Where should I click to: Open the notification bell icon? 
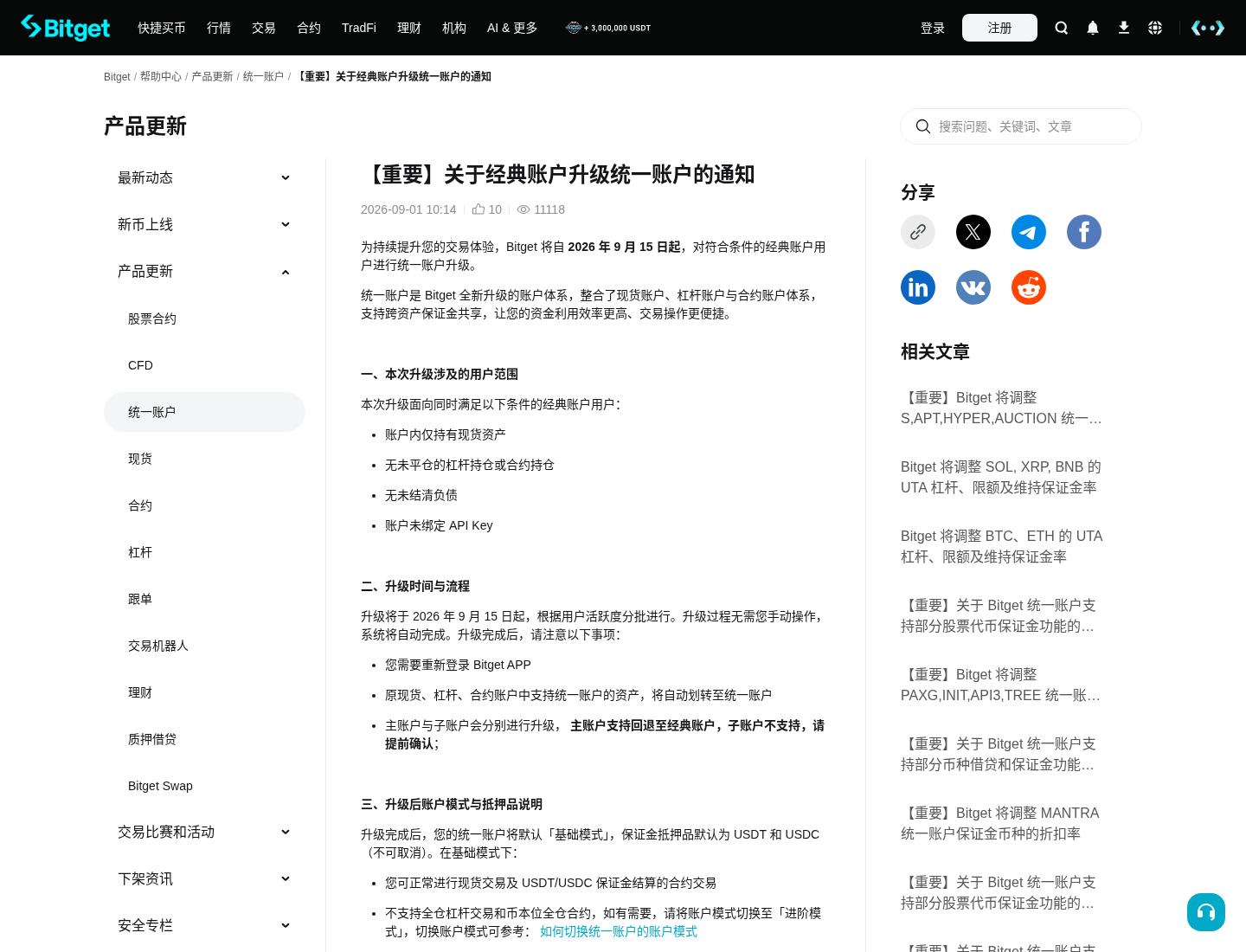1093,28
